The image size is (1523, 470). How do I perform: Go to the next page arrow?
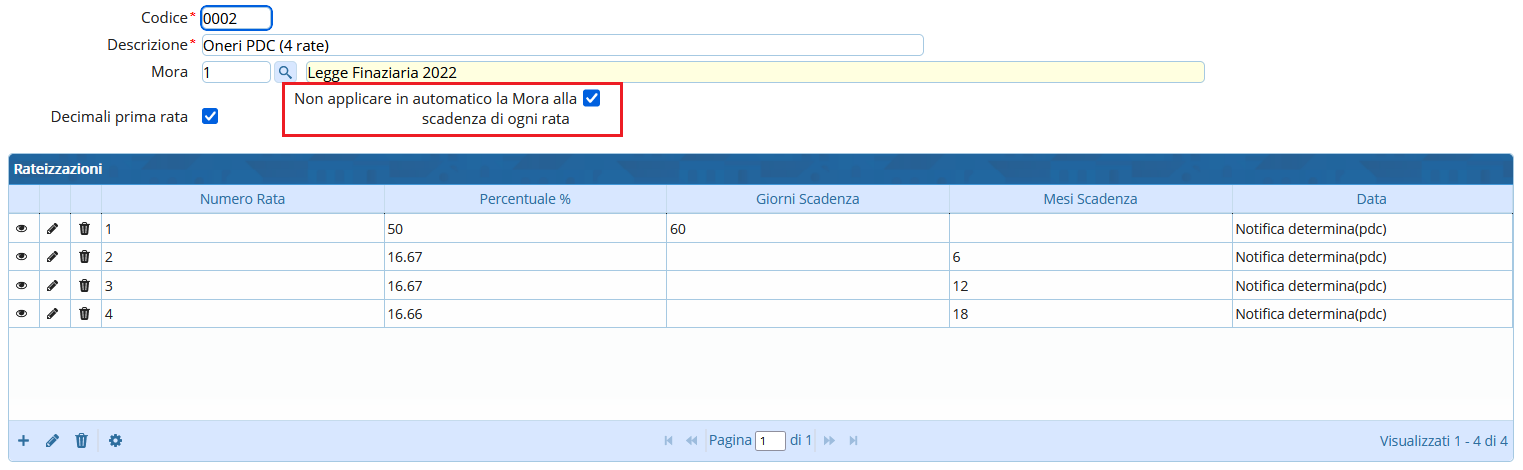click(x=829, y=441)
